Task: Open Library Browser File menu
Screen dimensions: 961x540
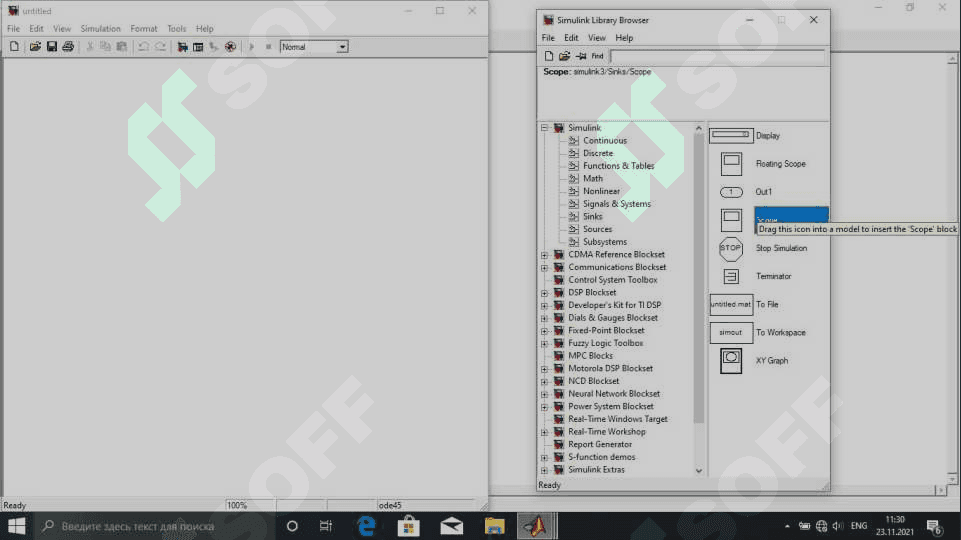Action: click(548, 37)
